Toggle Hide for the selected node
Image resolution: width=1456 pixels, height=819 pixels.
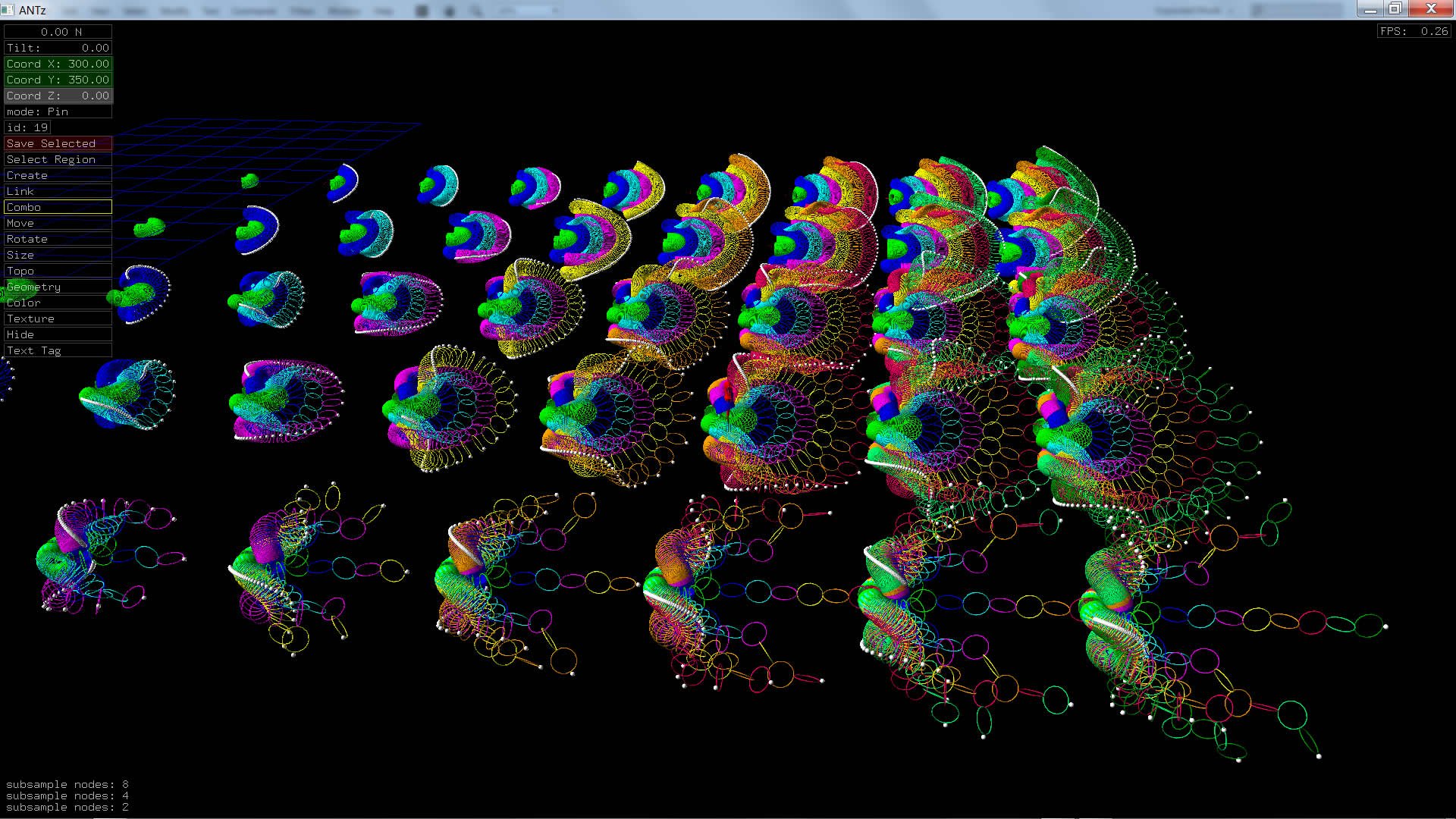(58, 334)
